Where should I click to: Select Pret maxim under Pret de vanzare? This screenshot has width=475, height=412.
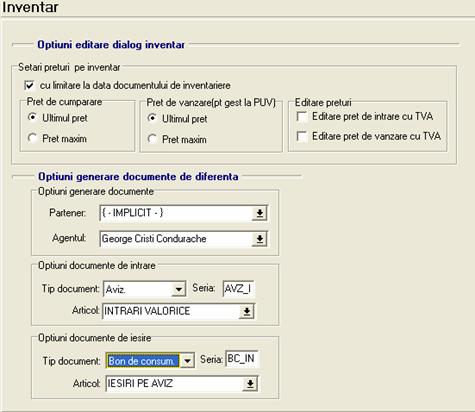[x=152, y=139]
